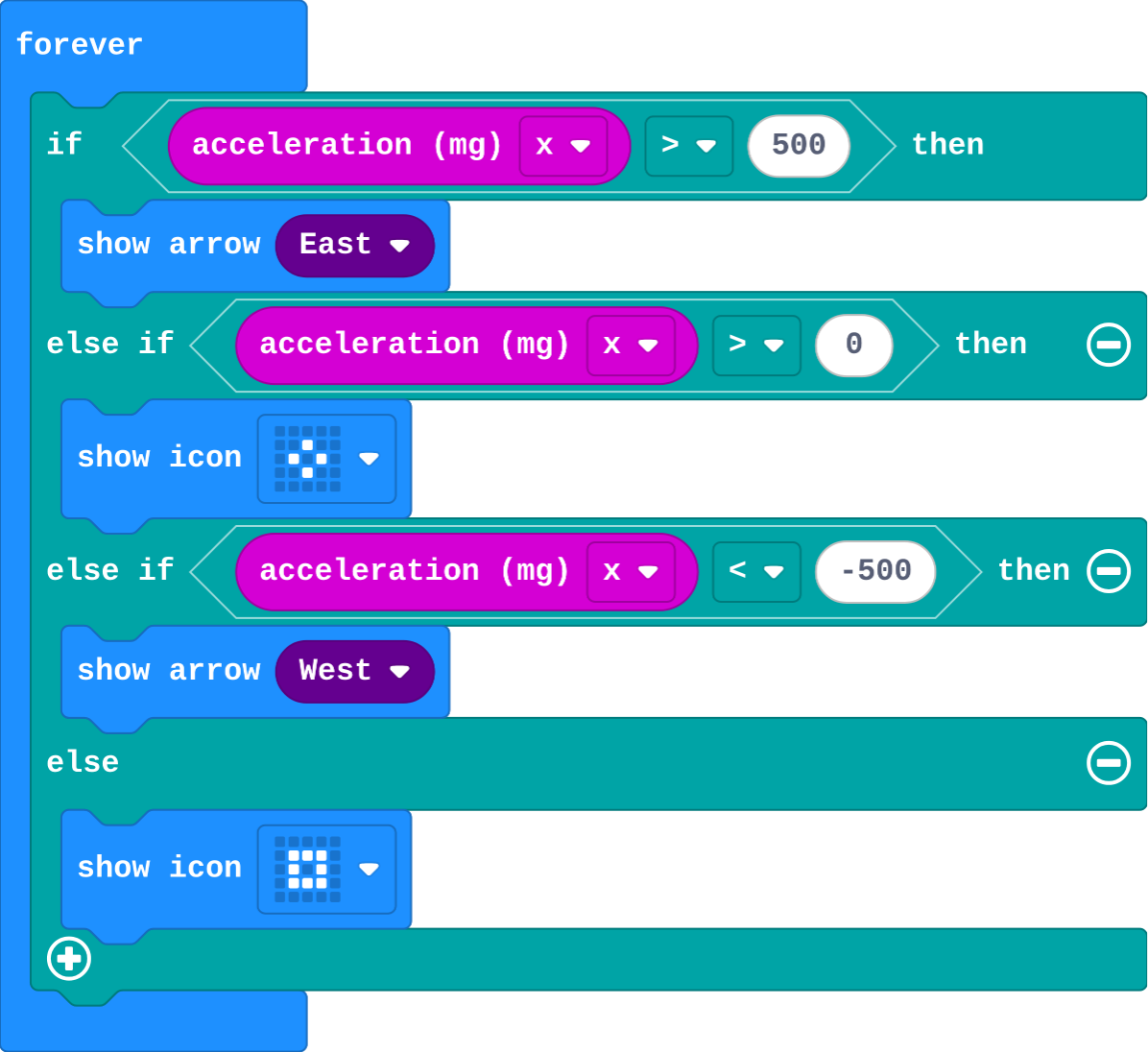Open the West arrow direction dropdown

355,671
